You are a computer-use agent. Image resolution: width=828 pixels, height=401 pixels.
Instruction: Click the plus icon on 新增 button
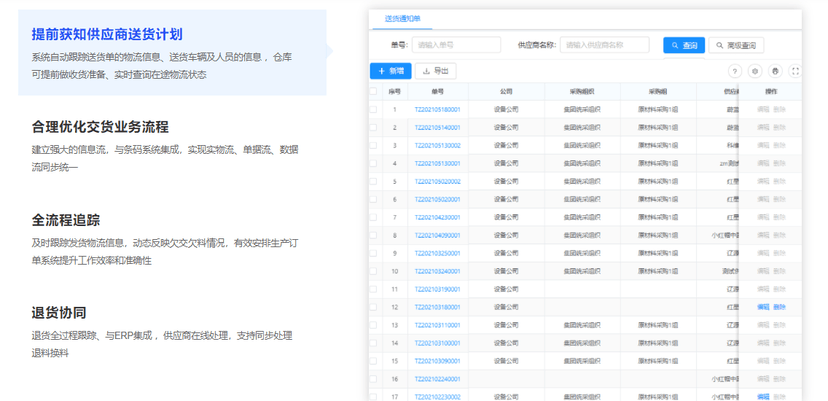click(381, 71)
